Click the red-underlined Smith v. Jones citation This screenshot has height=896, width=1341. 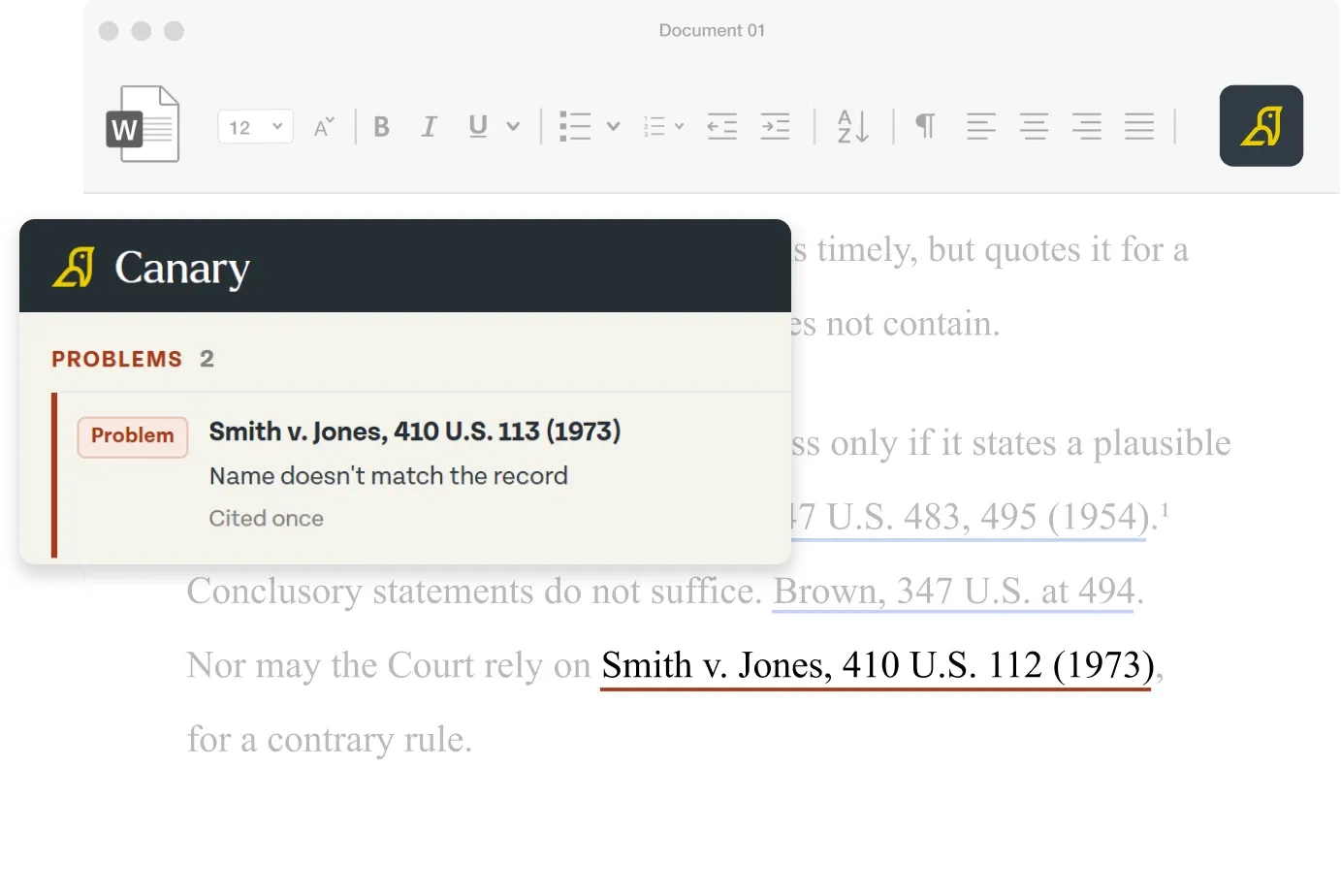pyautogui.click(x=878, y=666)
